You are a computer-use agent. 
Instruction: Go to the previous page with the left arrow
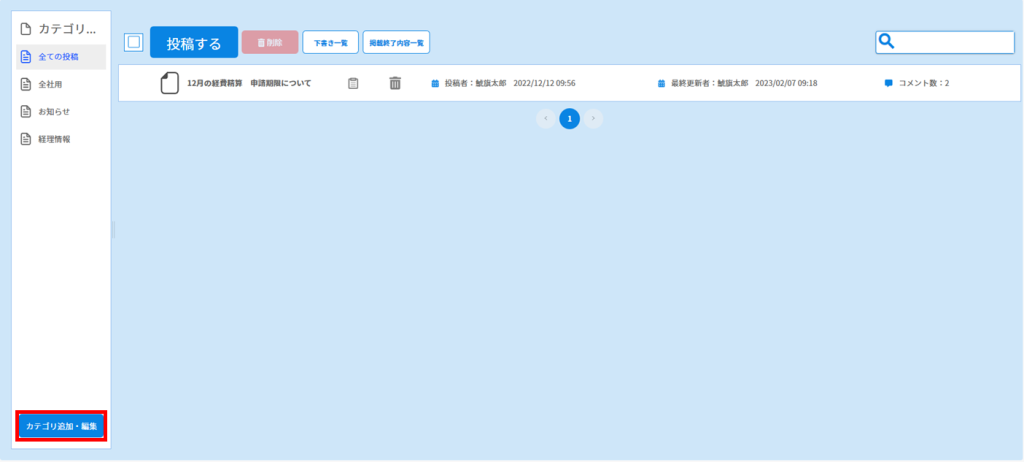point(546,119)
